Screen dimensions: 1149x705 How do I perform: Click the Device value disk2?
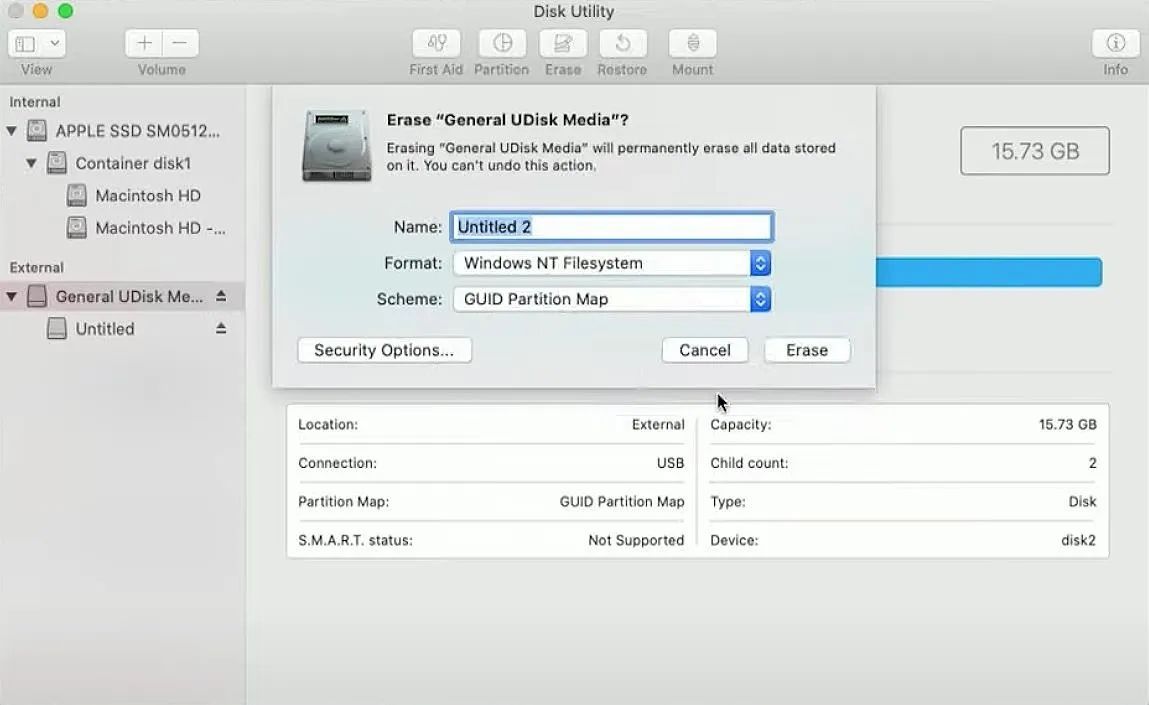point(1078,540)
